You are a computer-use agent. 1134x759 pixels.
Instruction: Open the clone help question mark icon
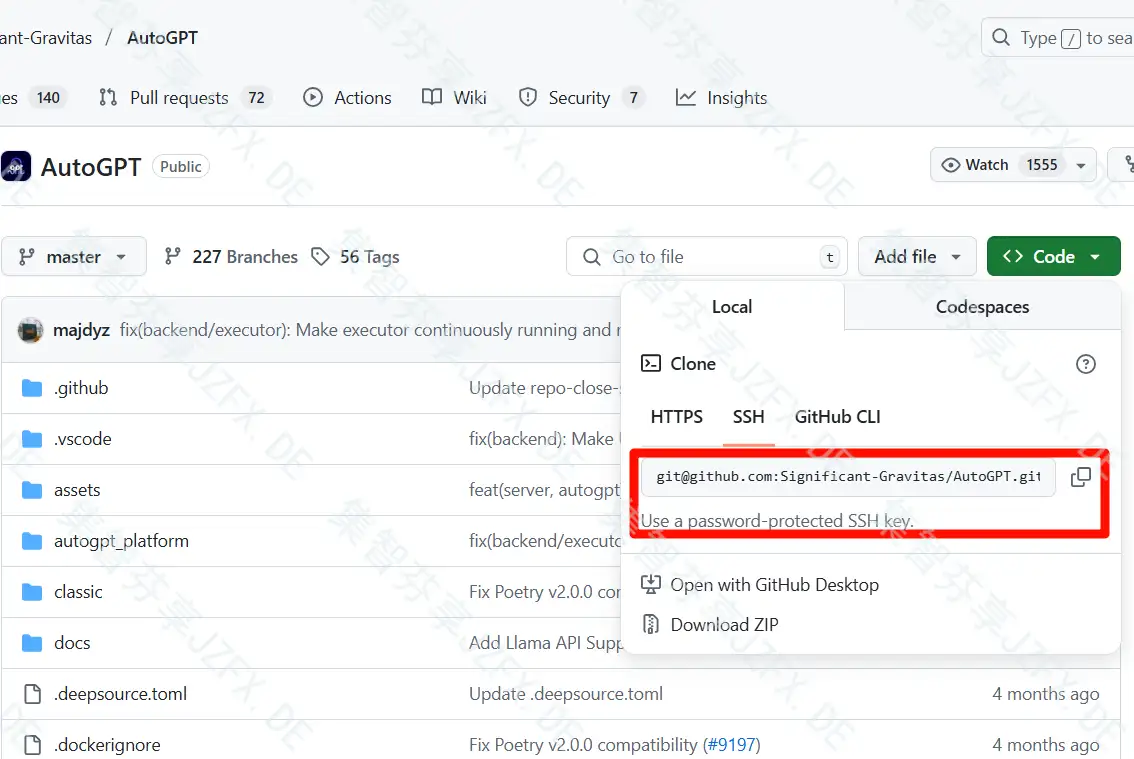coord(1086,364)
